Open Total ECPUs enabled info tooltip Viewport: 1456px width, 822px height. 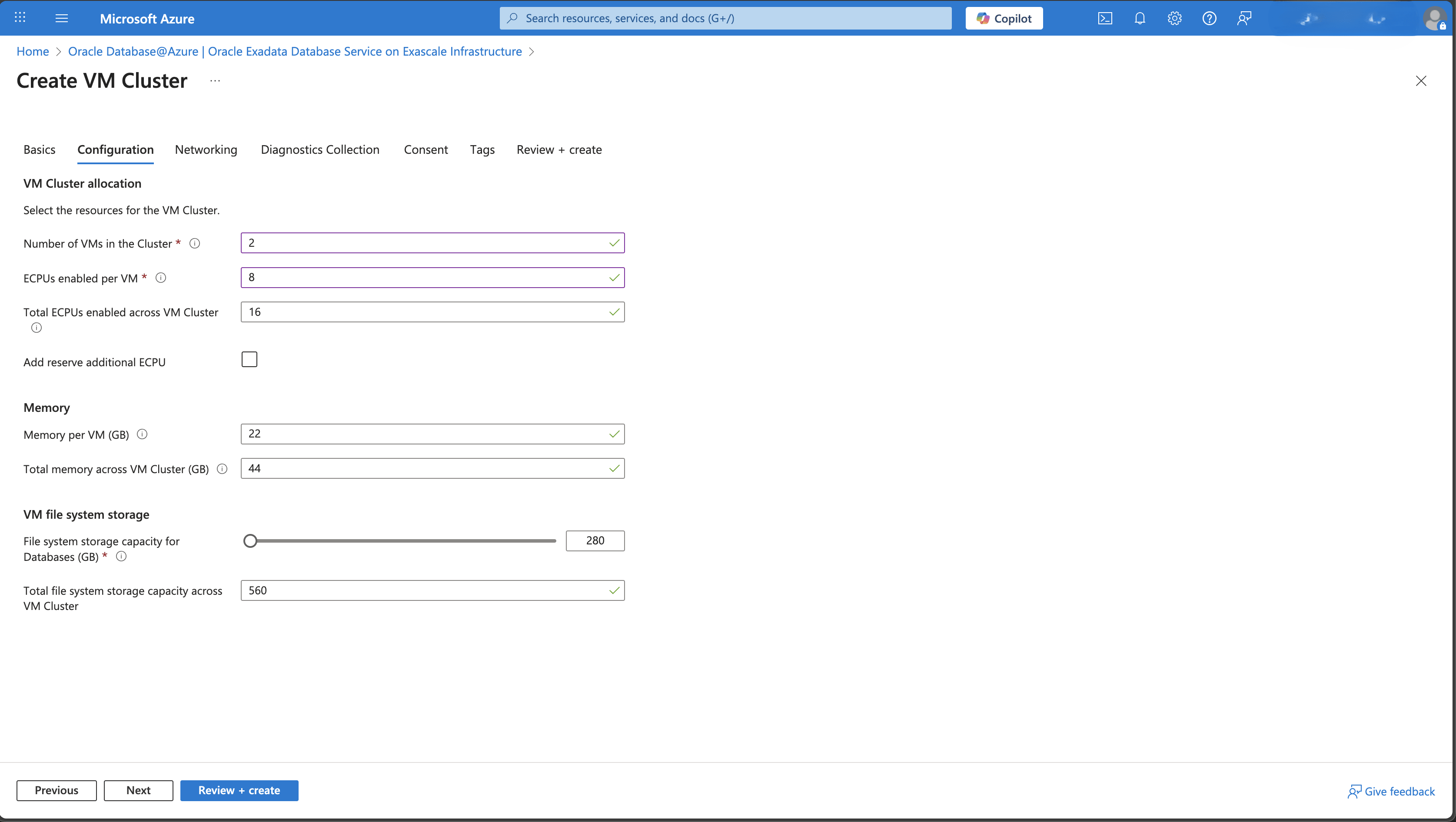[x=36, y=328]
